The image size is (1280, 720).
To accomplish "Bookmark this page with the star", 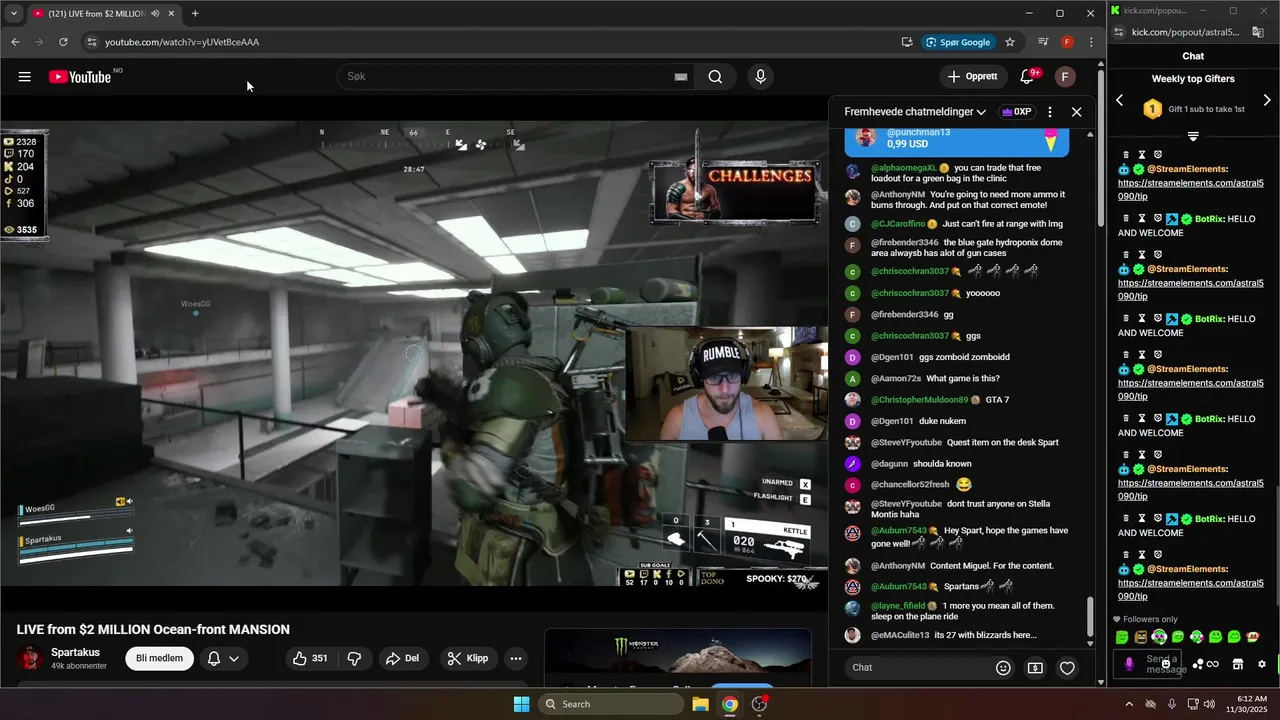I will tap(1010, 42).
